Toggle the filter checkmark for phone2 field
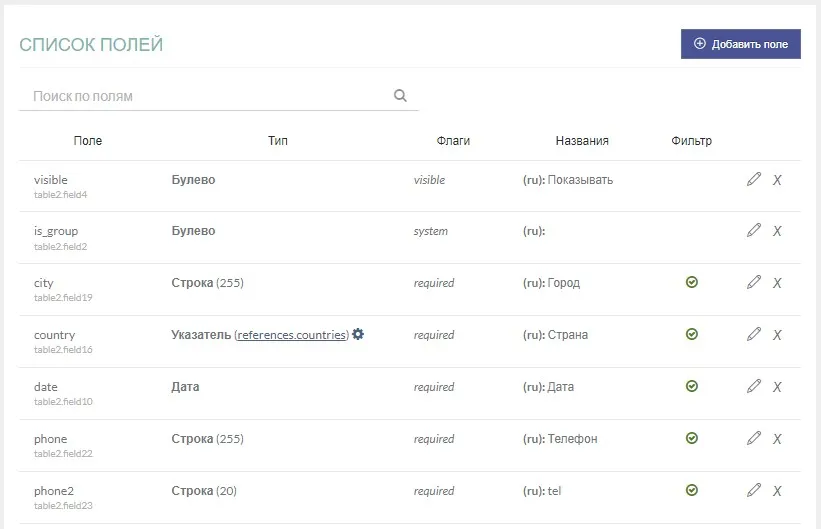Image resolution: width=821 pixels, height=529 pixels. pyautogui.click(x=692, y=491)
